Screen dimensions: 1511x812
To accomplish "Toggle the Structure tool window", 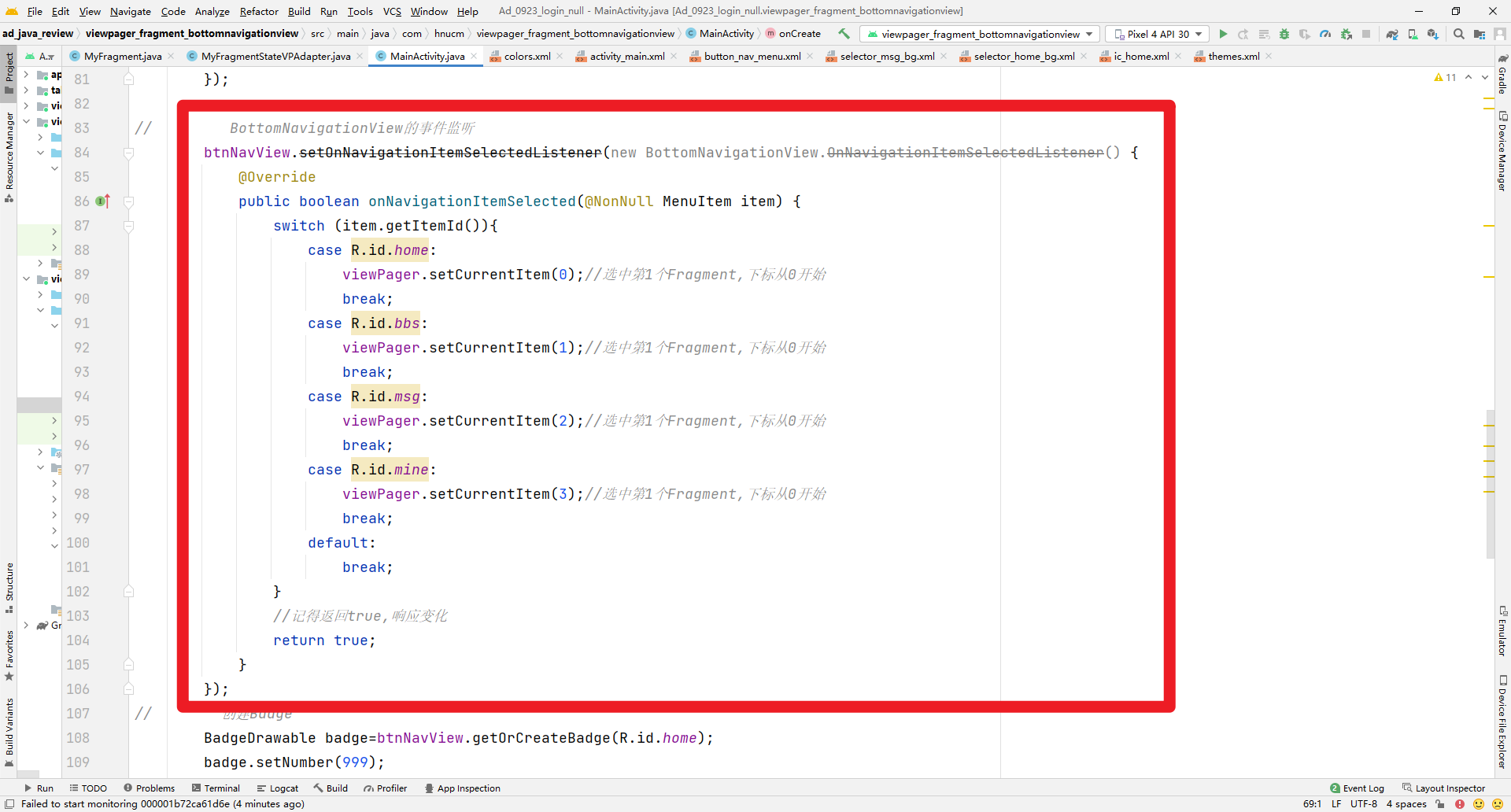I will tap(9, 587).
